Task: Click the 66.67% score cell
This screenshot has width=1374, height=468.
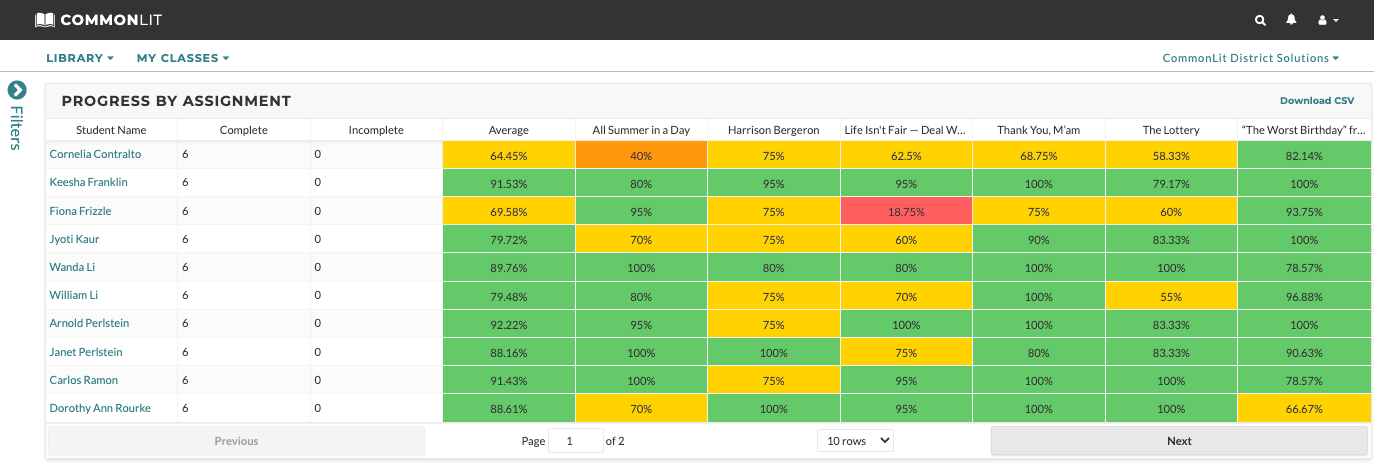Action: pos(1304,408)
